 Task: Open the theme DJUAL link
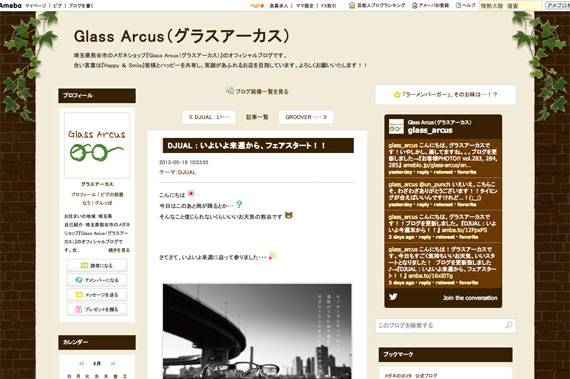[187, 172]
